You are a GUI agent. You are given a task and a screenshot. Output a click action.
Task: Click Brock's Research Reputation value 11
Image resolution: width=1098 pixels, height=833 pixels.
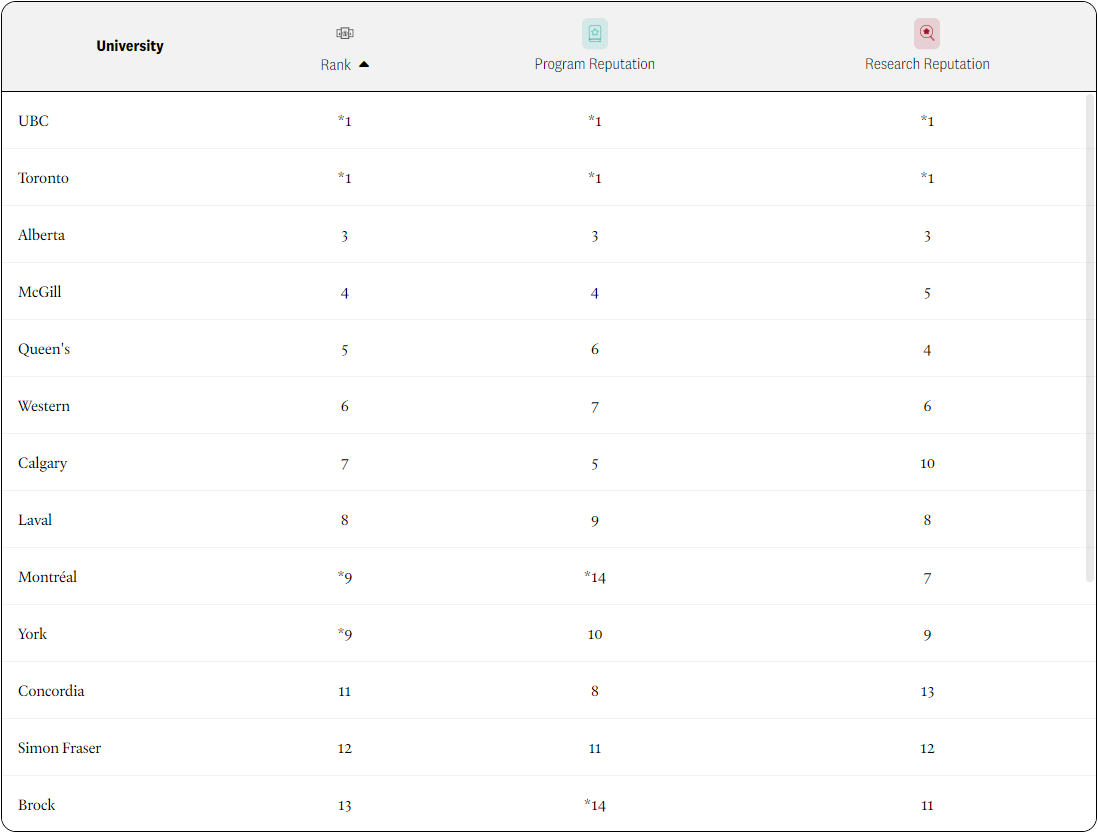pos(927,806)
